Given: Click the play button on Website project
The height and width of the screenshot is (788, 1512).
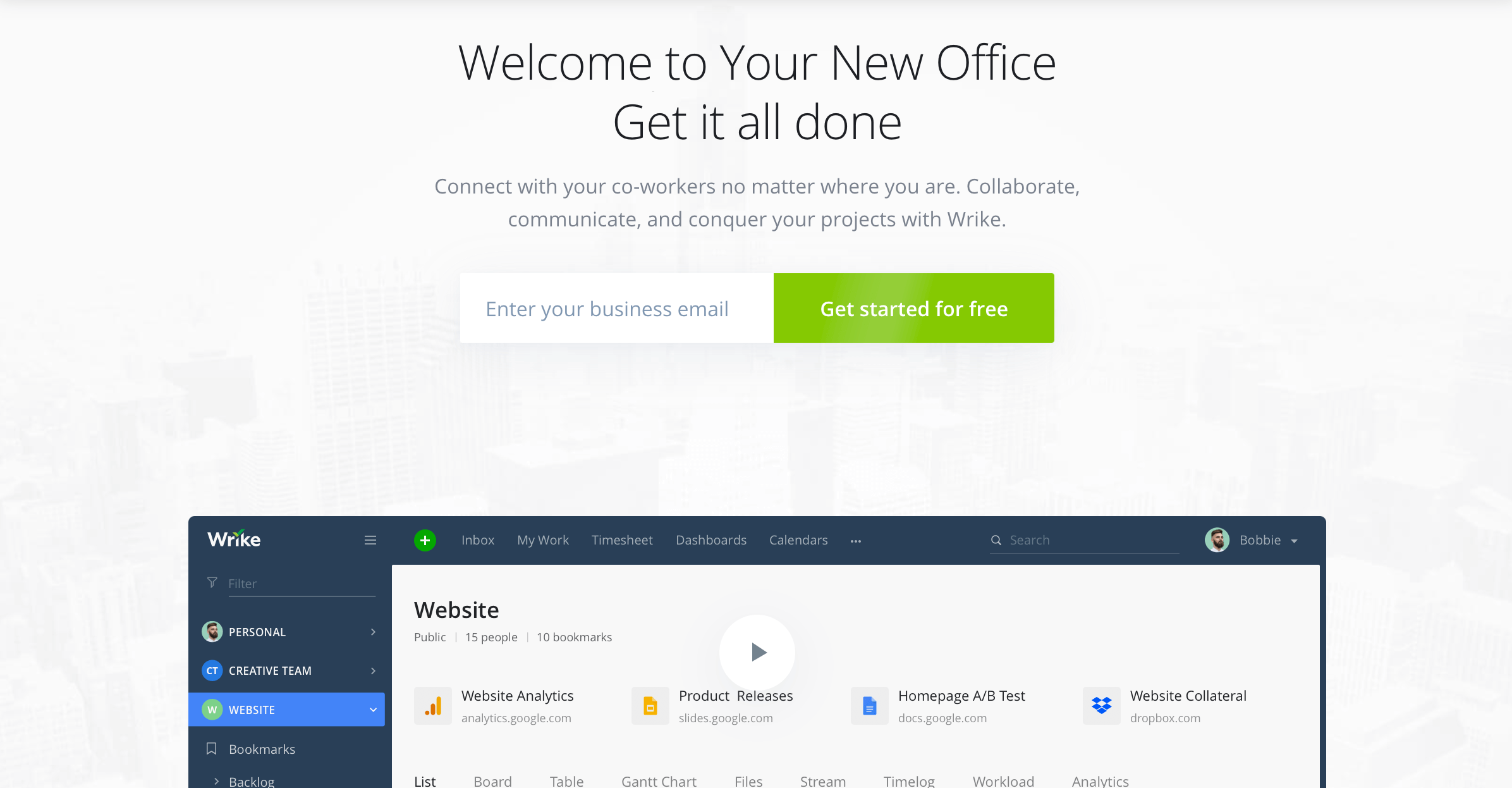Looking at the screenshot, I should [756, 652].
